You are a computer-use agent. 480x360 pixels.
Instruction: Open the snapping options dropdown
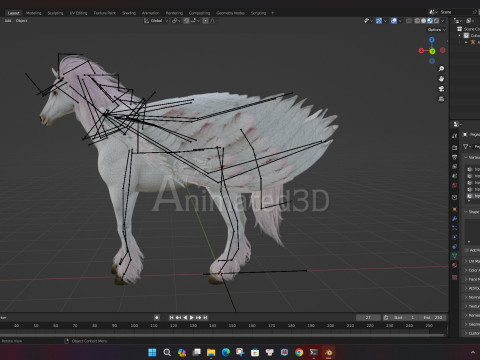pyautogui.click(x=194, y=21)
